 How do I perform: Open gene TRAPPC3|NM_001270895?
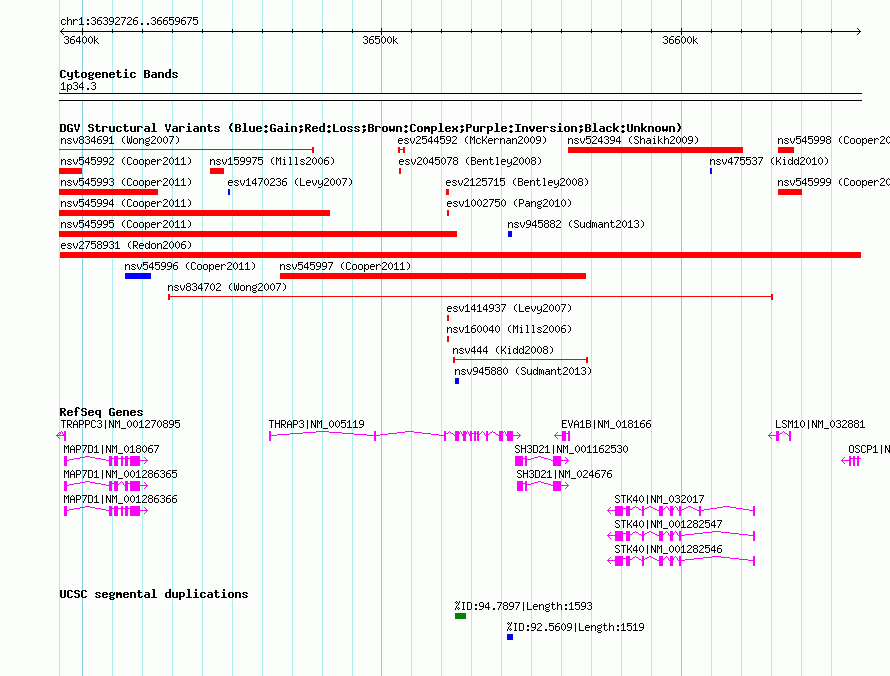[120, 425]
